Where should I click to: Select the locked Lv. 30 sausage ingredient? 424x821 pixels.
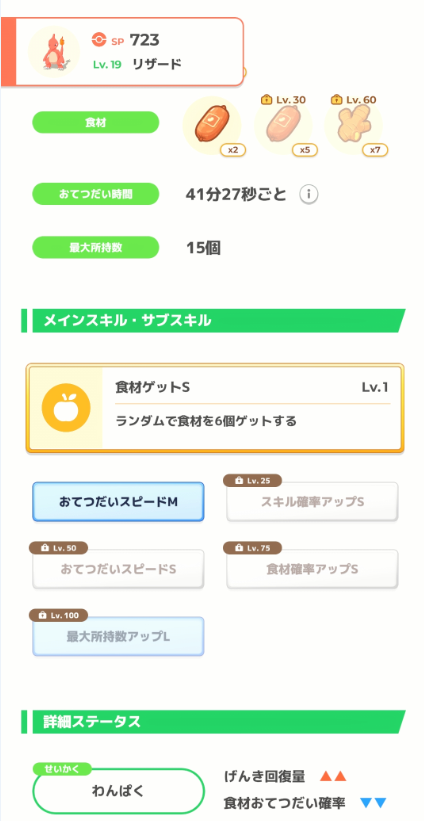click(283, 126)
